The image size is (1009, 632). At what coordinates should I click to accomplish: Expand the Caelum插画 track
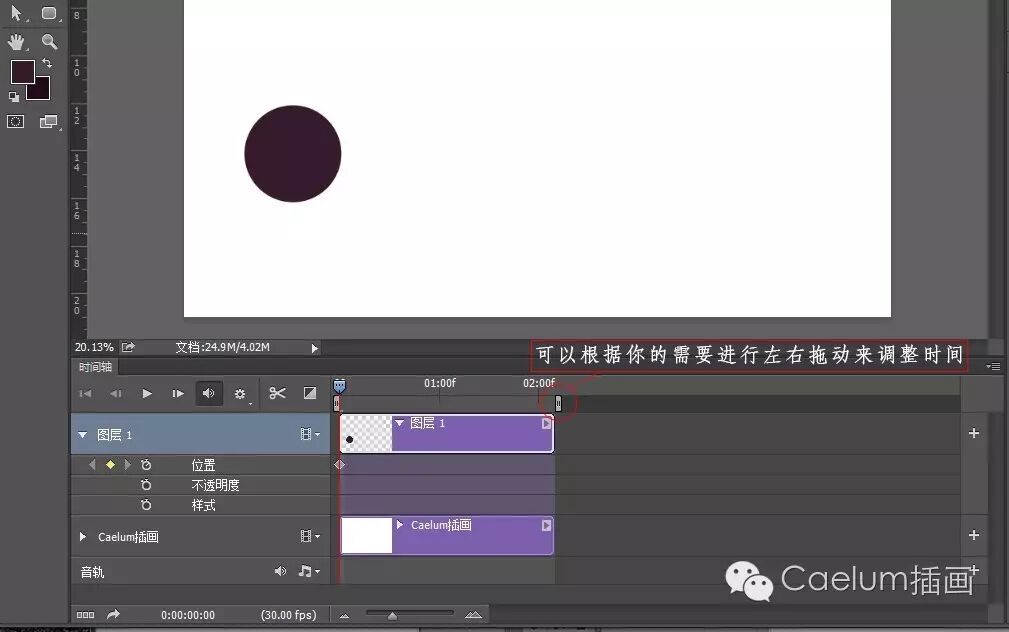coord(82,537)
